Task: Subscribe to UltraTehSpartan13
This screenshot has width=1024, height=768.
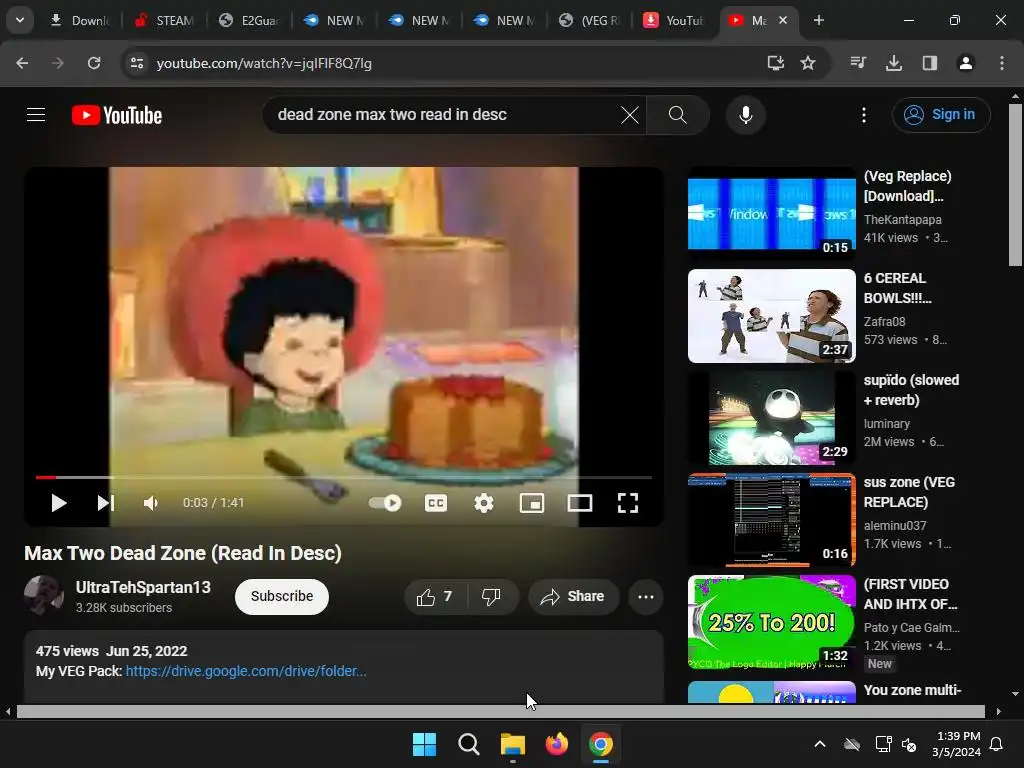Action: (281, 597)
